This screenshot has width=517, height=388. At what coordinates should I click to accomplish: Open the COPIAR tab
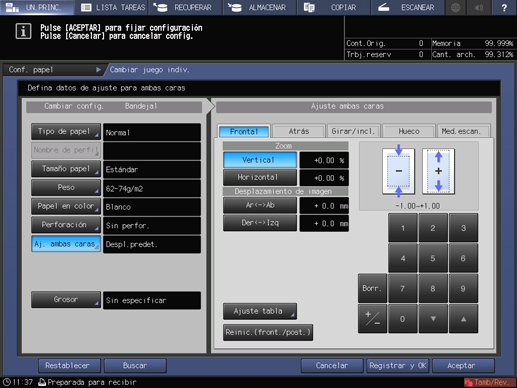click(x=334, y=7)
